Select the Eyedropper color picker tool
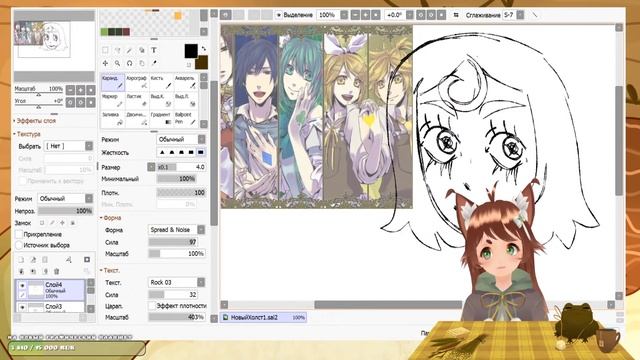The height and width of the screenshot is (360, 640). [153, 63]
